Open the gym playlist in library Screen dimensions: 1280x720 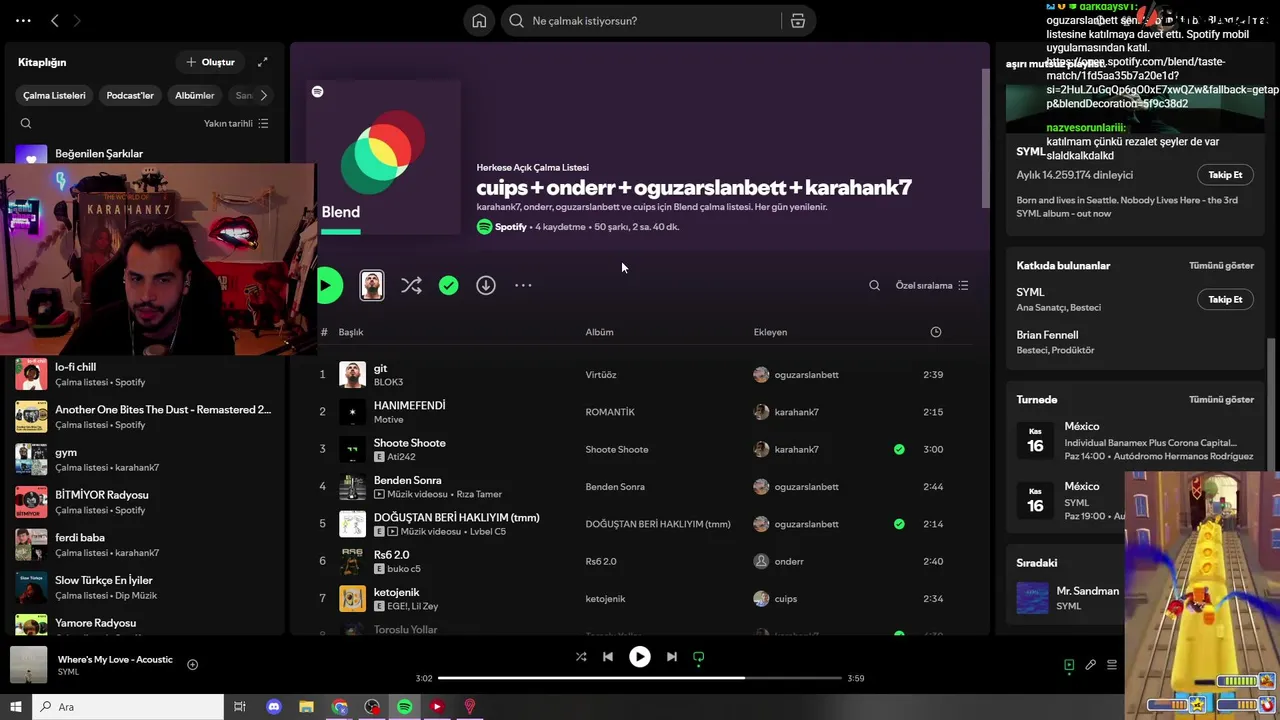pos(145,459)
